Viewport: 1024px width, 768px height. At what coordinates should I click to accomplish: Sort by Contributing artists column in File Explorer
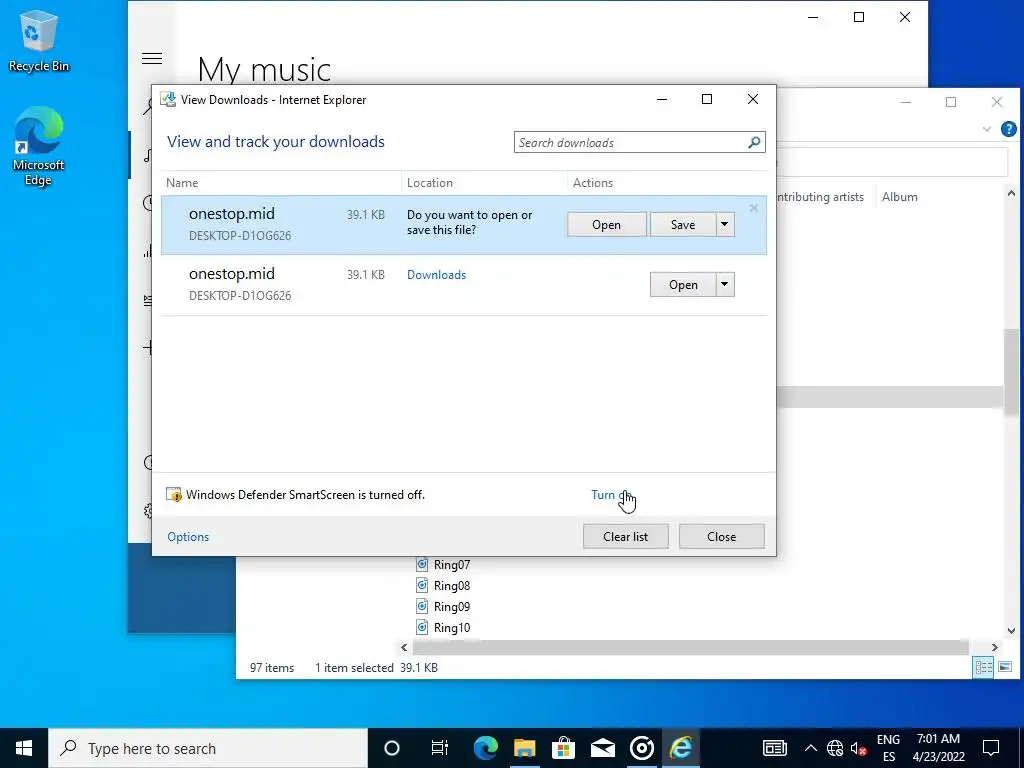[x=820, y=197]
